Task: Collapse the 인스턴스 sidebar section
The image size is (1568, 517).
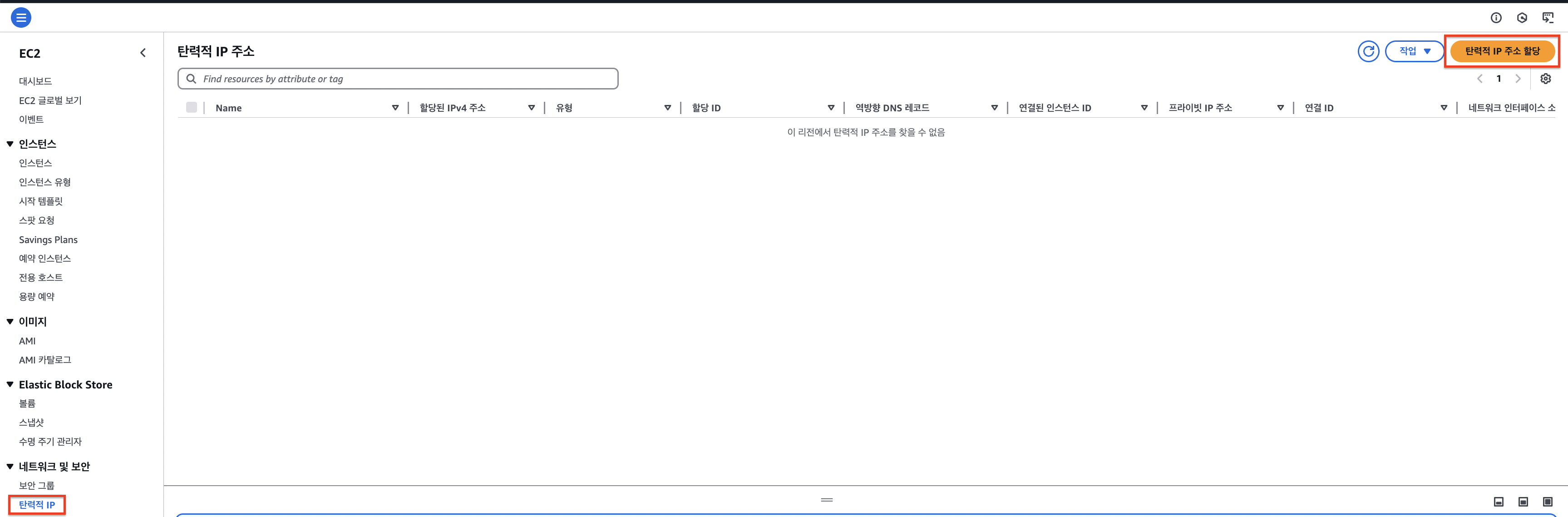Action: (x=10, y=144)
